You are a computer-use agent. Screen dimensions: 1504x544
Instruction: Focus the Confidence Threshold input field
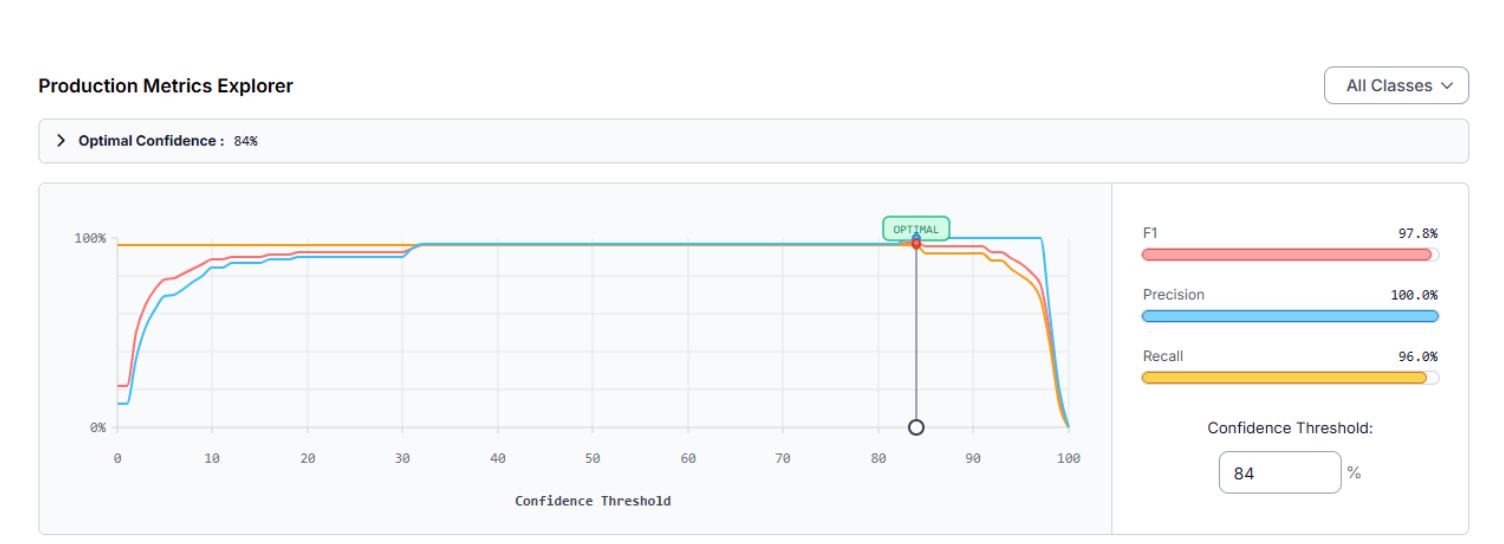coord(1279,473)
